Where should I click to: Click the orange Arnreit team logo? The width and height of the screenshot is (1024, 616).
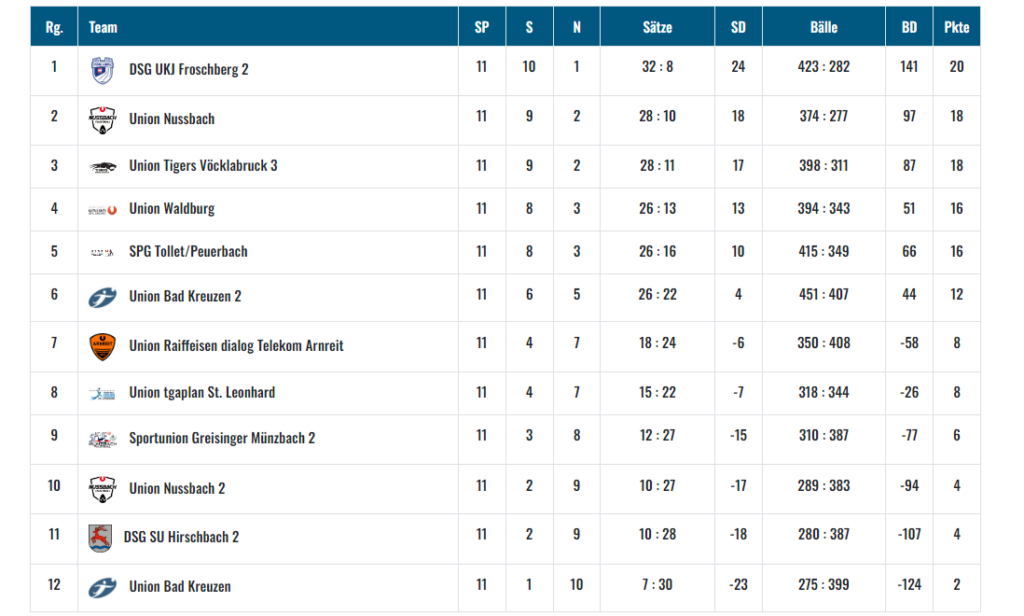coord(102,346)
